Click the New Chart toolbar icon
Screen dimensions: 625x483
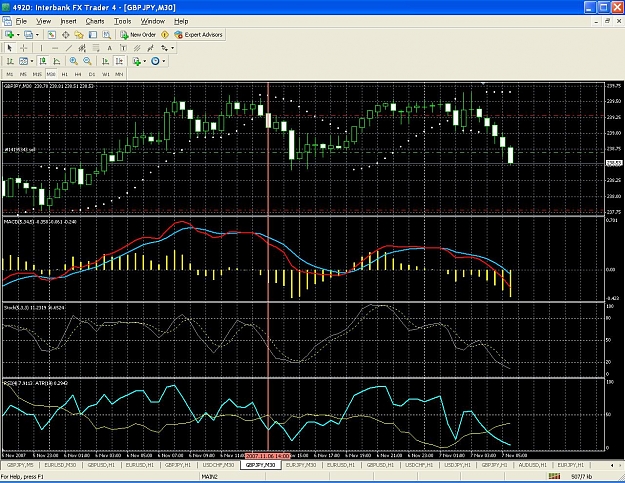(9, 35)
